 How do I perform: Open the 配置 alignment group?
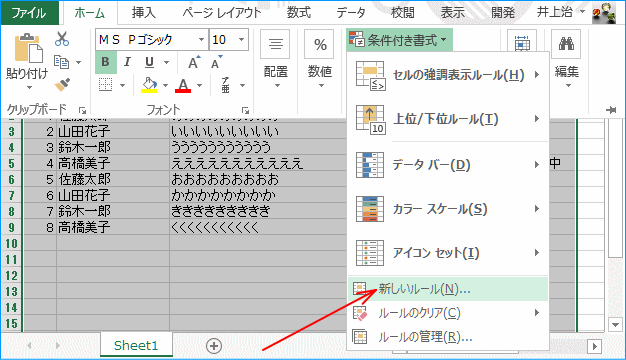[275, 60]
